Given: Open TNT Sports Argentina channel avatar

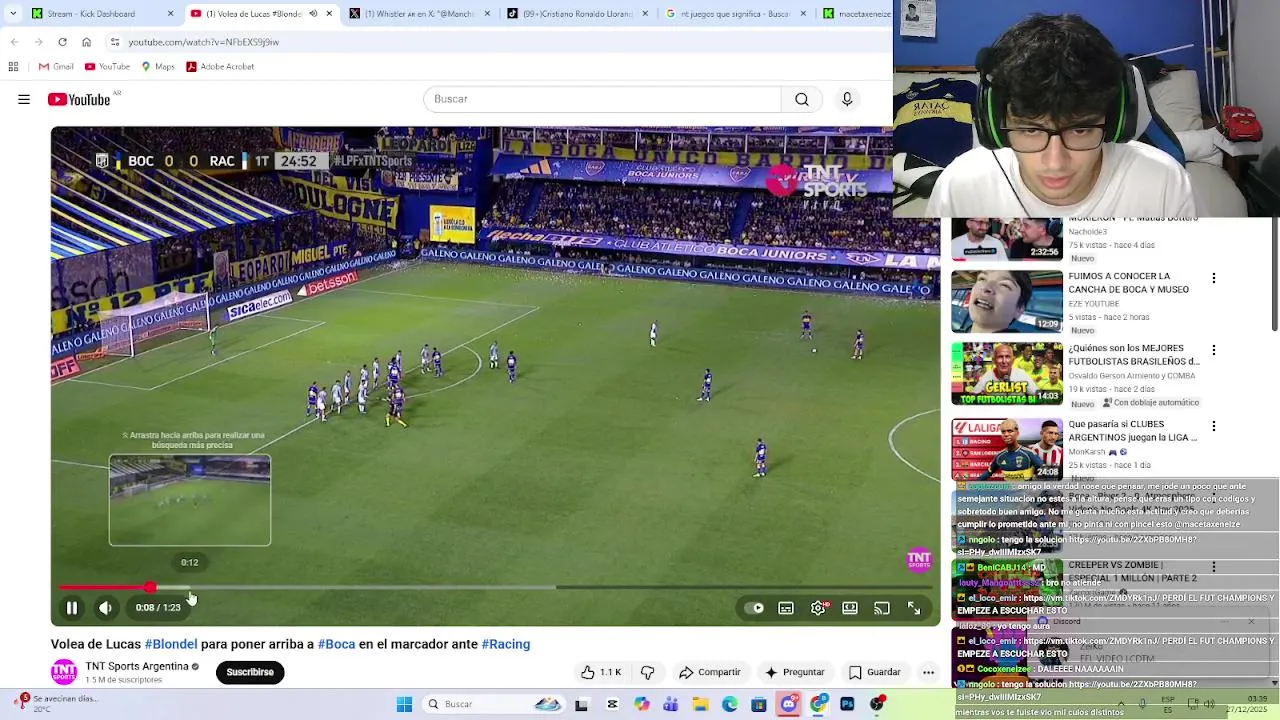Looking at the screenshot, I should (x=64, y=672).
